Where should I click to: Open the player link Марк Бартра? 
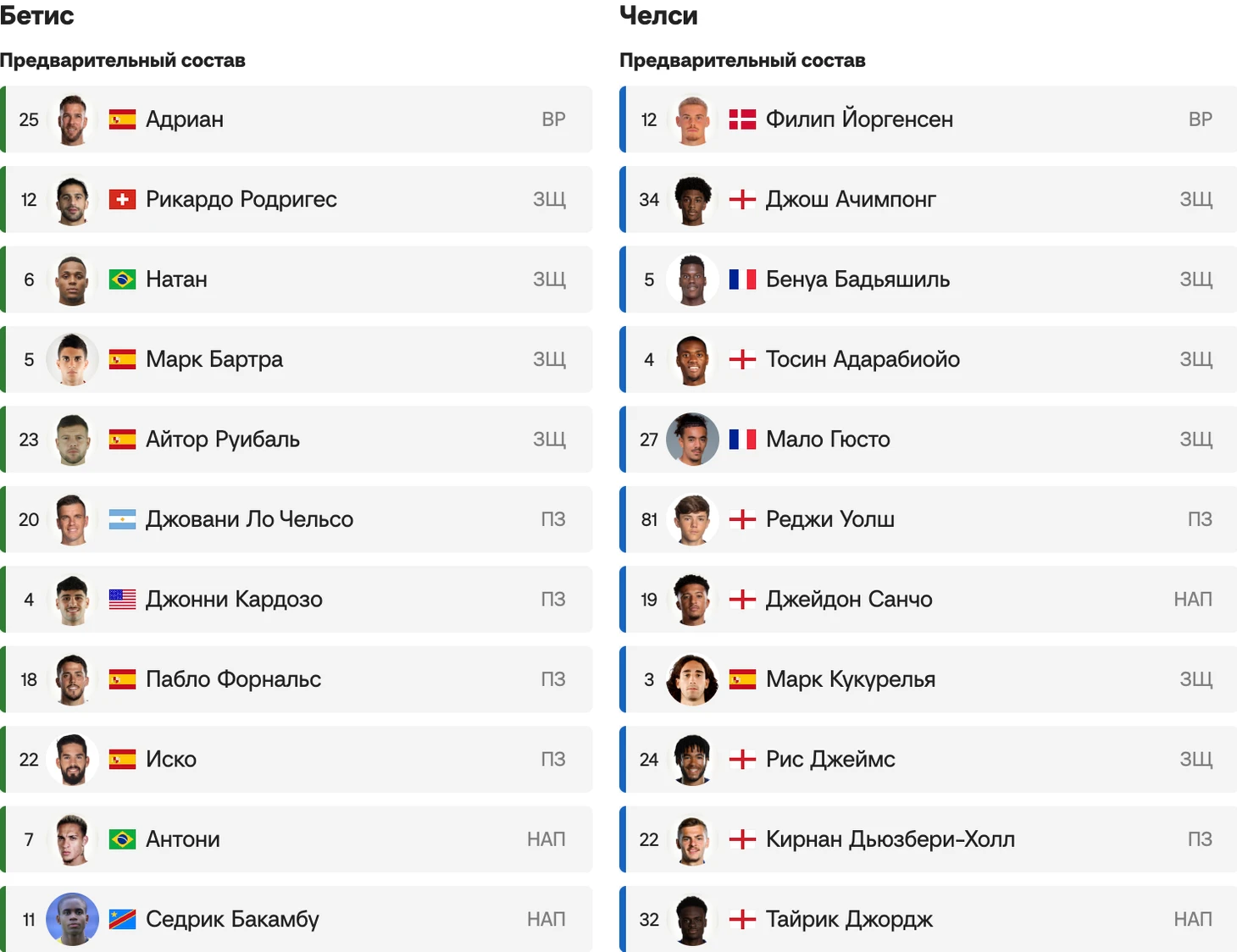[x=214, y=359]
